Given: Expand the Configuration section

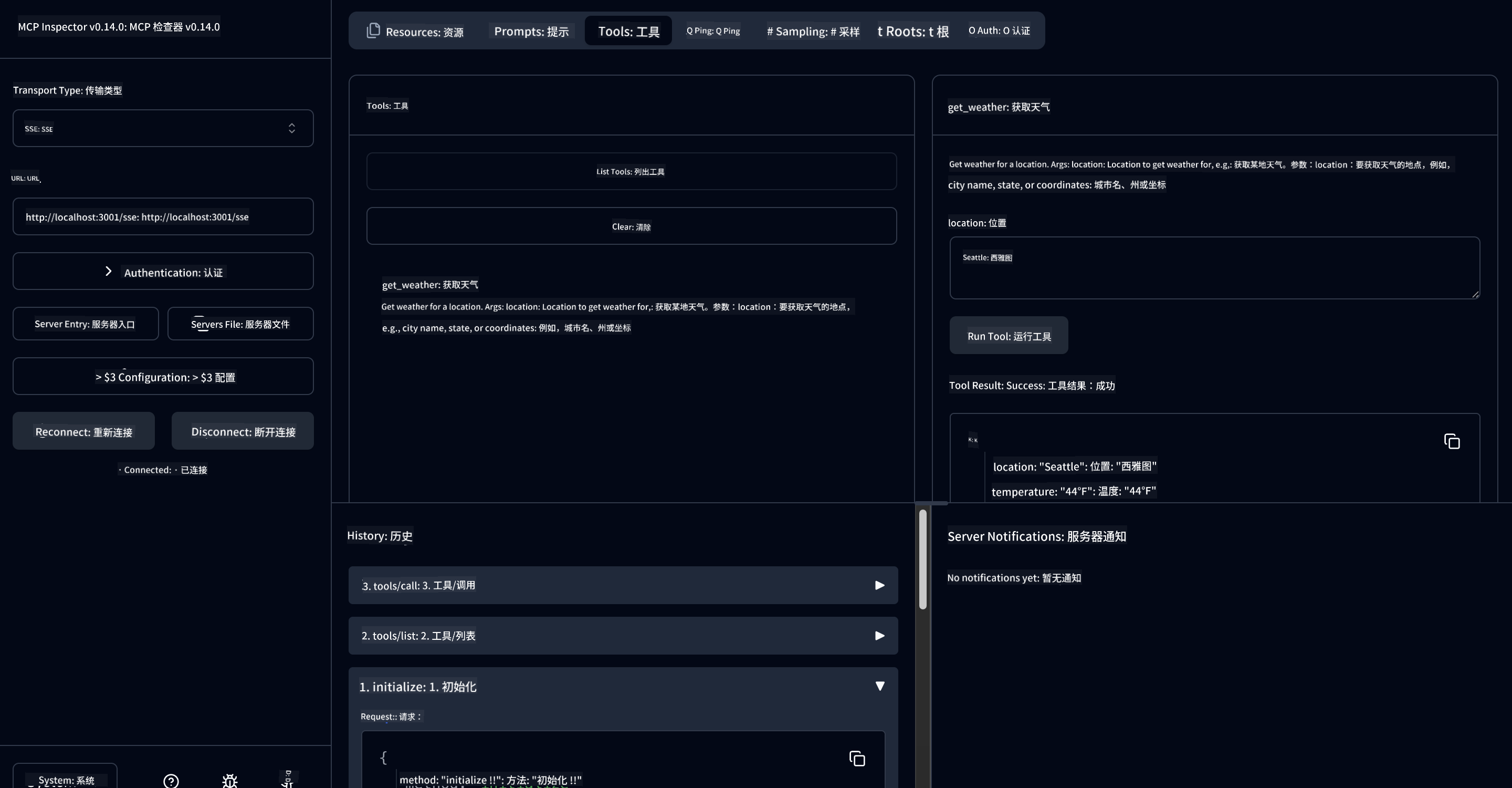Looking at the screenshot, I should click(163, 376).
